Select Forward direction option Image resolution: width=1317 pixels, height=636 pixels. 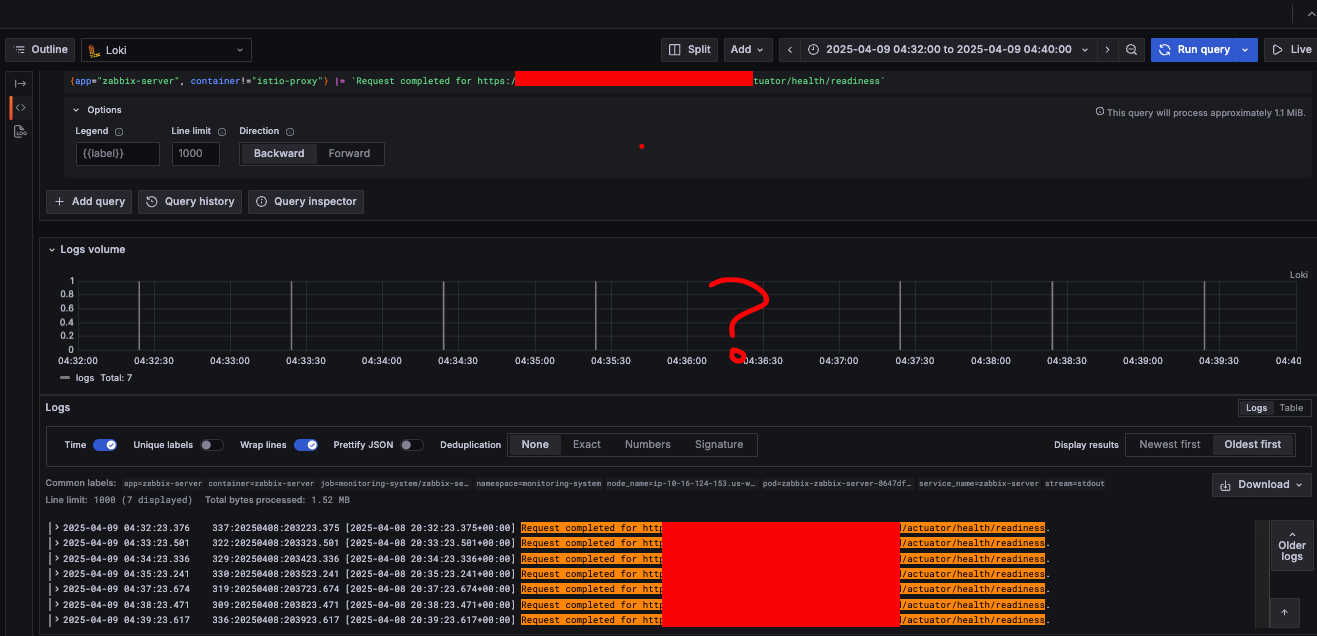pyautogui.click(x=349, y=153)
